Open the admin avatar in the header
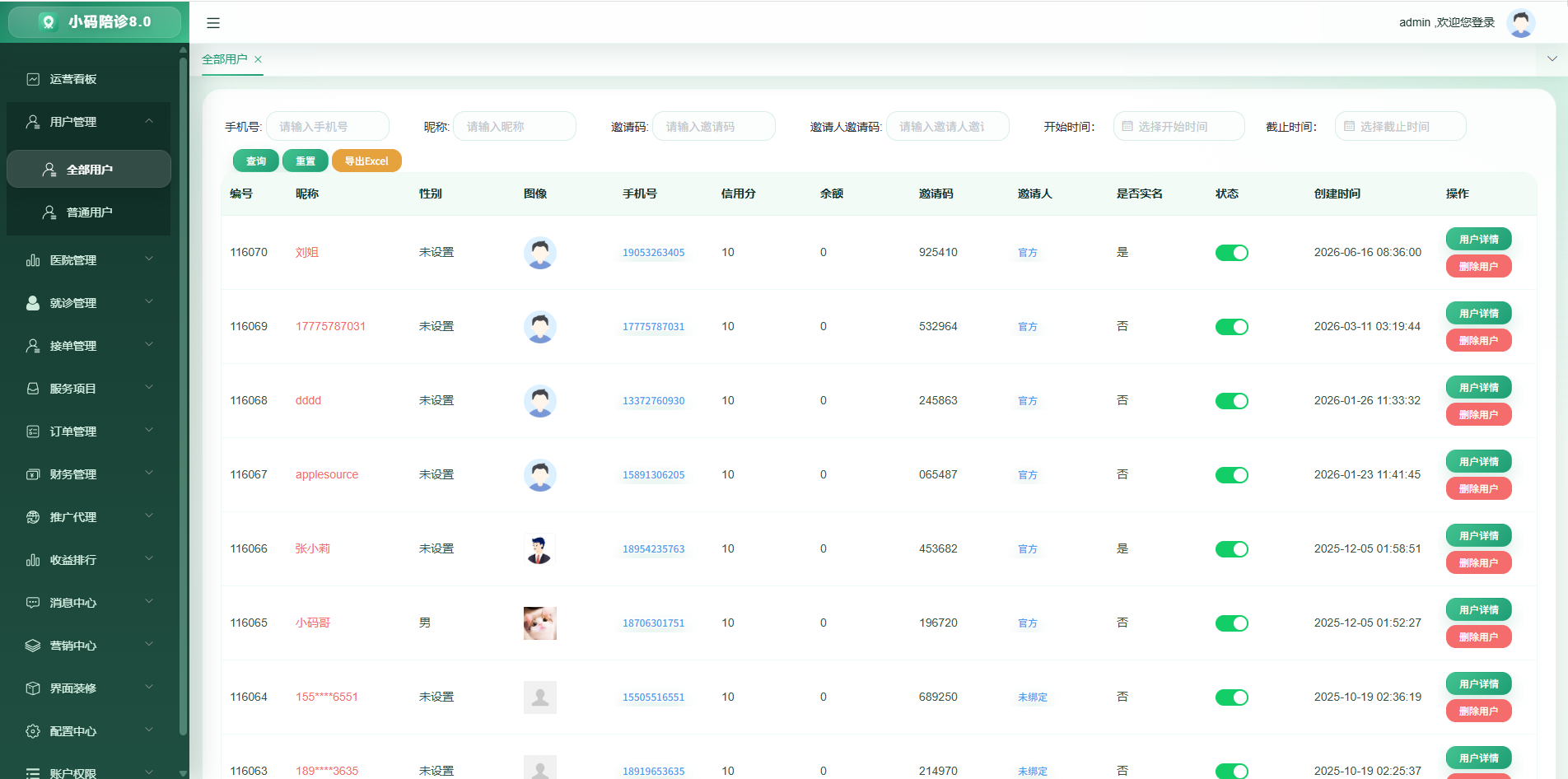 point(1521,23)
